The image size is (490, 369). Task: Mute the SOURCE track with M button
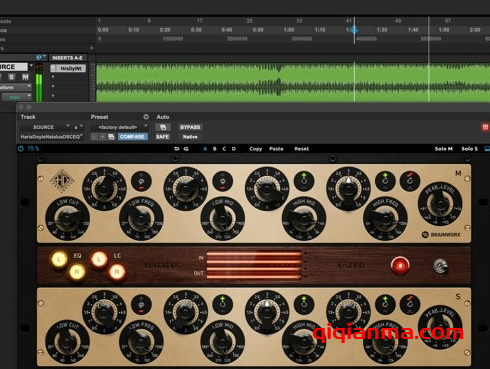click(x=25, y=77)
